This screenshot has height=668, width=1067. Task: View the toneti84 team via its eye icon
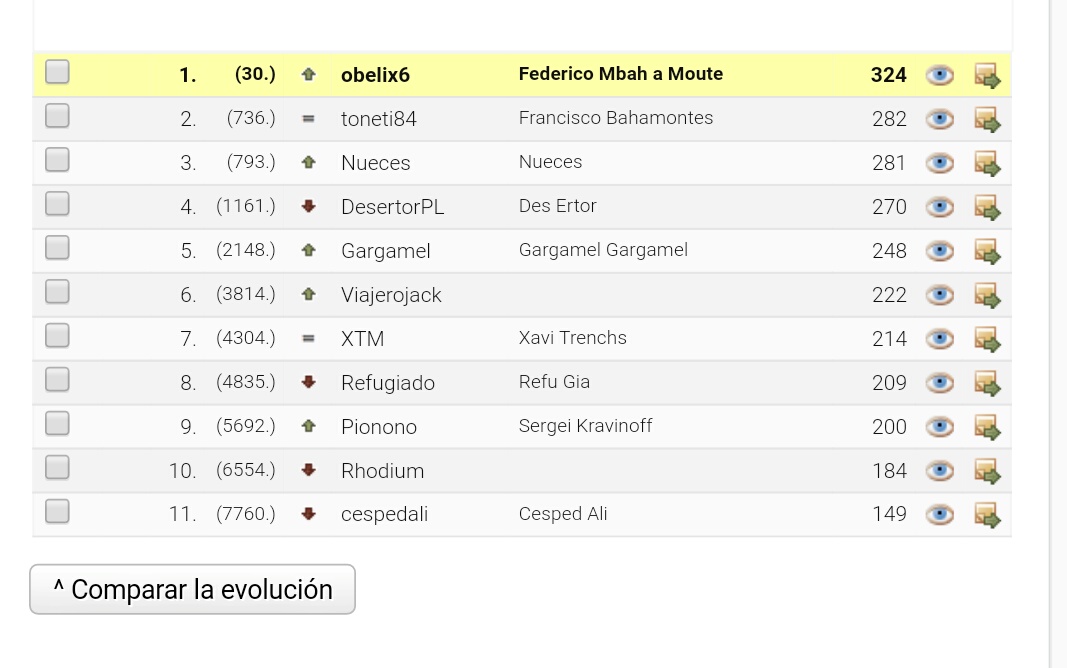940,119
